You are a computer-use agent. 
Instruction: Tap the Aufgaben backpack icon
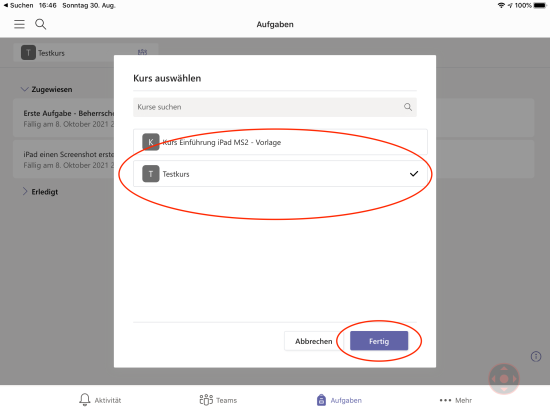pyautogui.click(x=321, y=400)
